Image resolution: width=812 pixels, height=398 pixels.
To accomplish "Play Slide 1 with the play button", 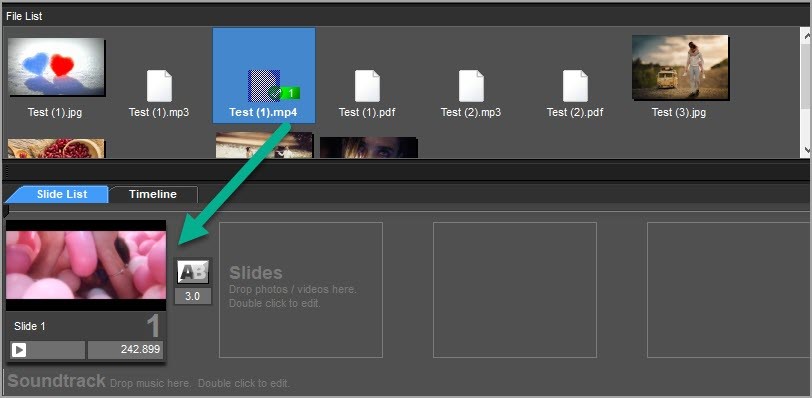I will click(19, 350).
